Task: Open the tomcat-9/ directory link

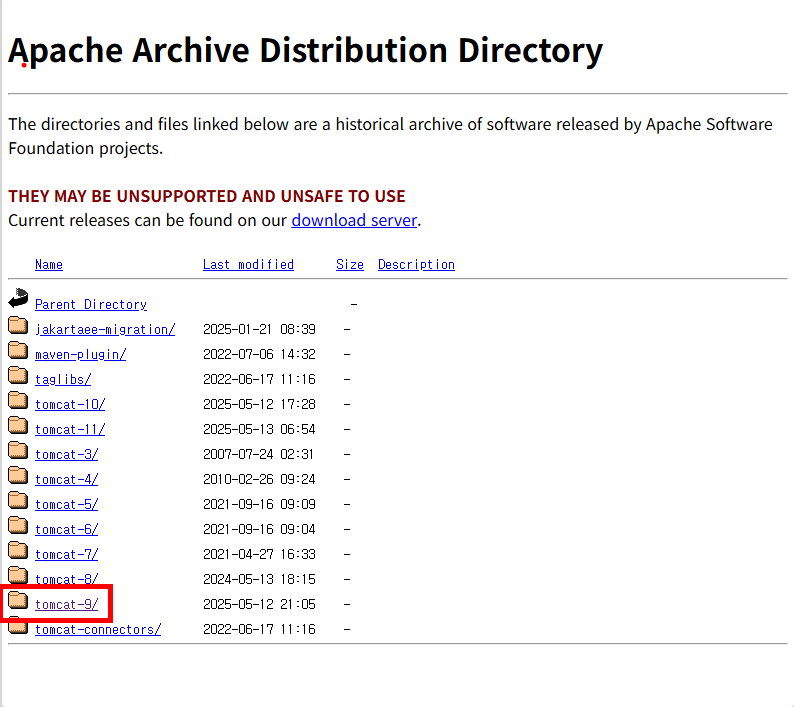Action: click(x=66, y=605)
